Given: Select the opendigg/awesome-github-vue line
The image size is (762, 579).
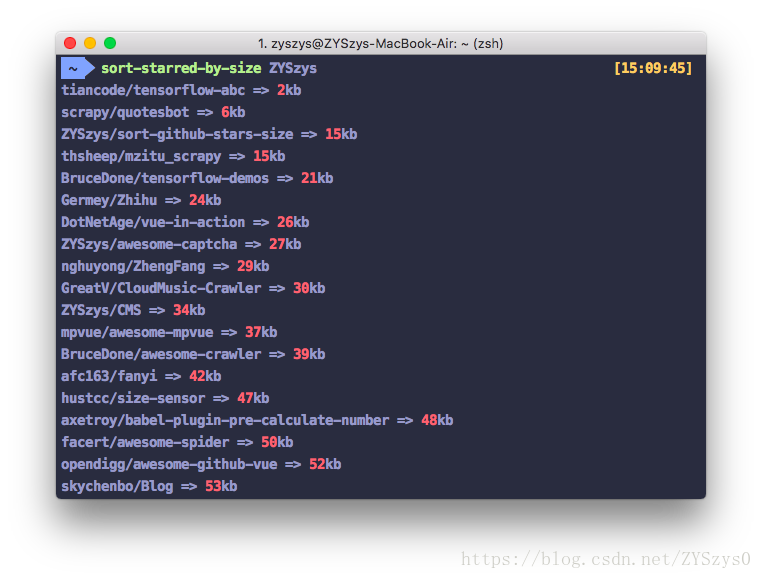Looking at the screenshot, I should click(x=201, y=464).
